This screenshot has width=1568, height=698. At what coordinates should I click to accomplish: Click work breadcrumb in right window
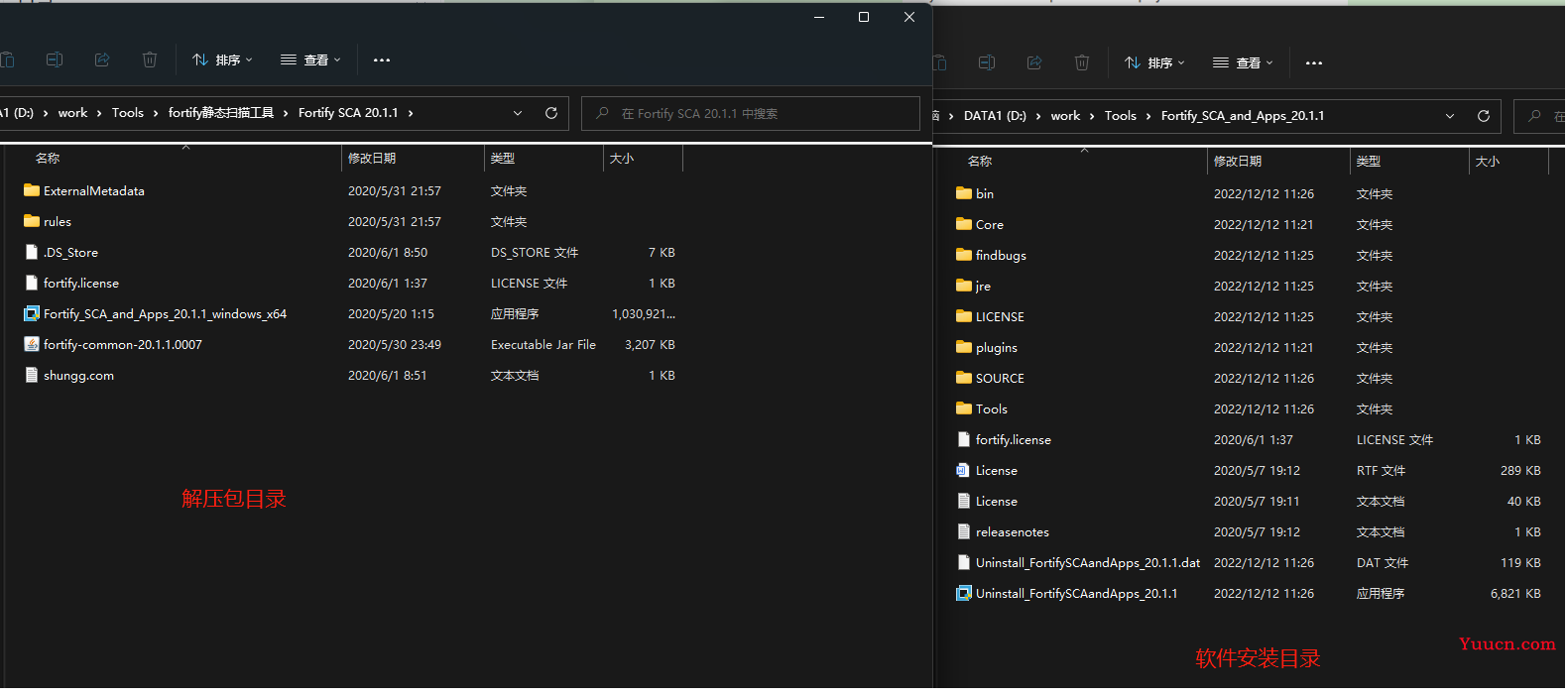pos(1065,116)
